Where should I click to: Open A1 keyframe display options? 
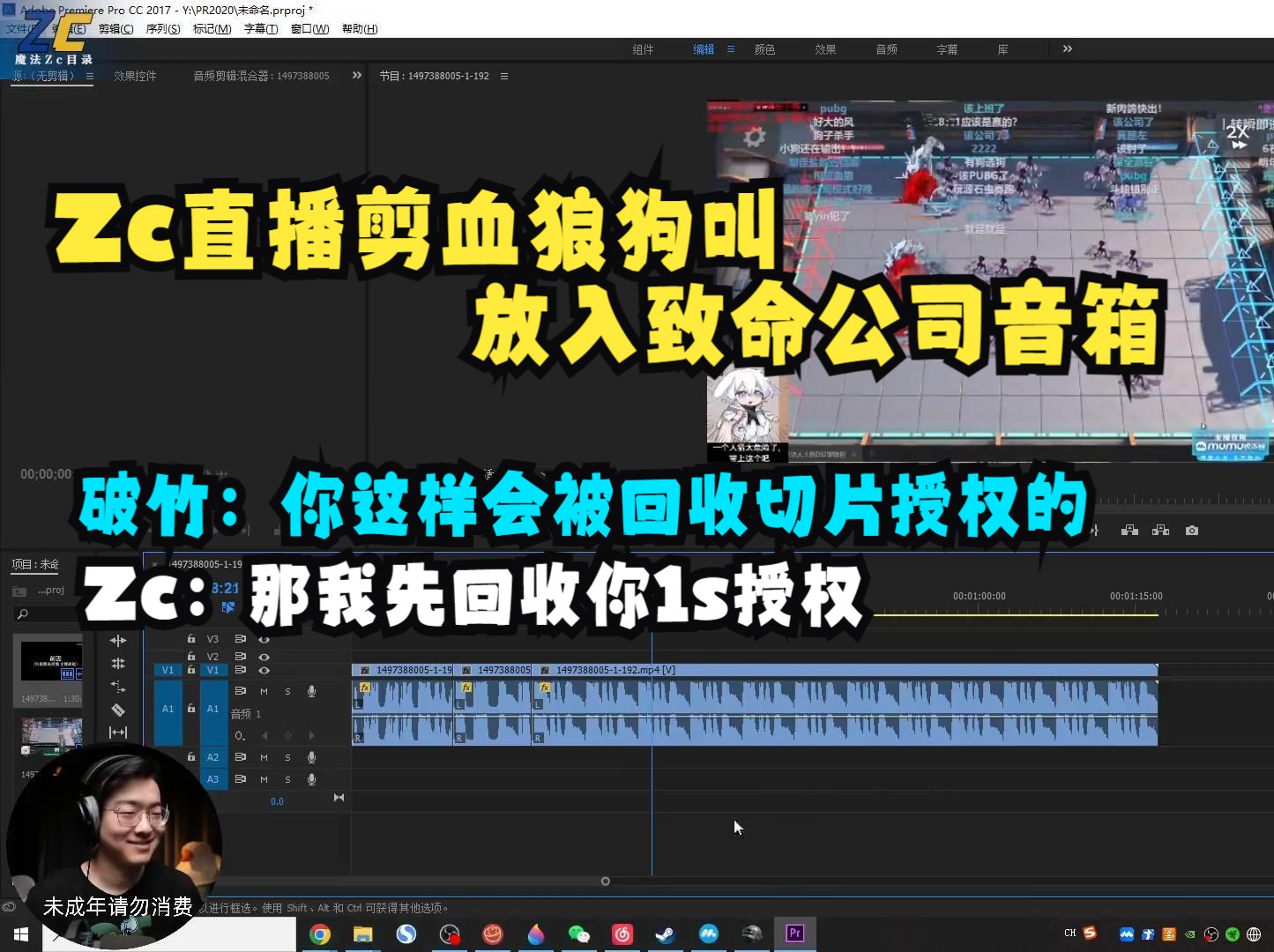click(x=240, y=735)
